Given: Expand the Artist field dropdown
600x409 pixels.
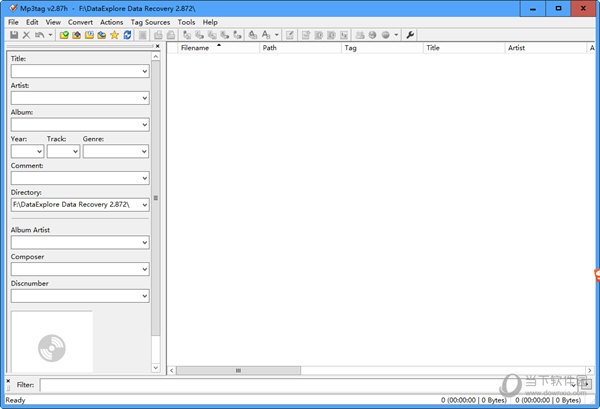Looking at the screenshot, I should (145, 98).
